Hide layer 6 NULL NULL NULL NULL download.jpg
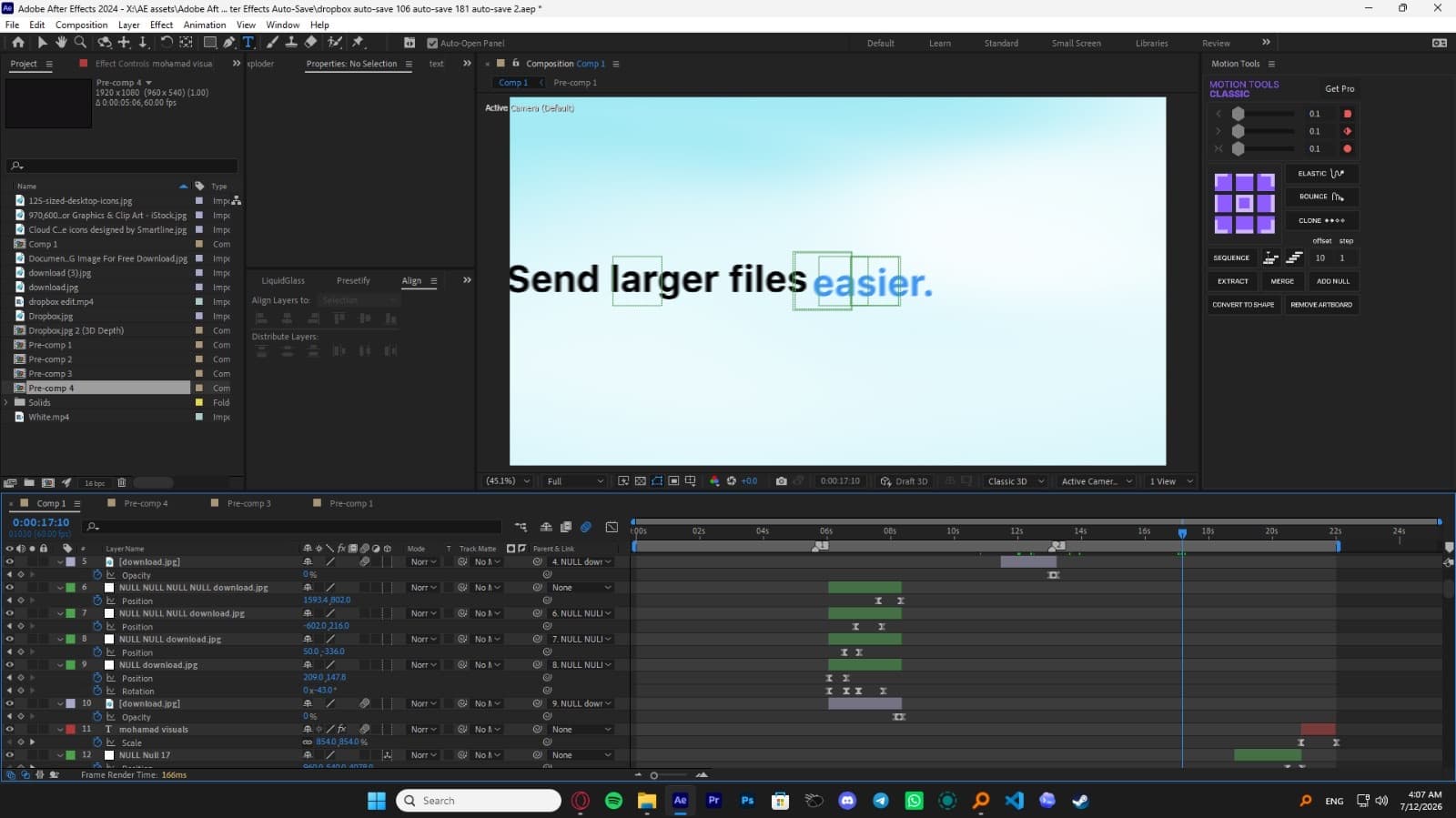 [10, 587]
